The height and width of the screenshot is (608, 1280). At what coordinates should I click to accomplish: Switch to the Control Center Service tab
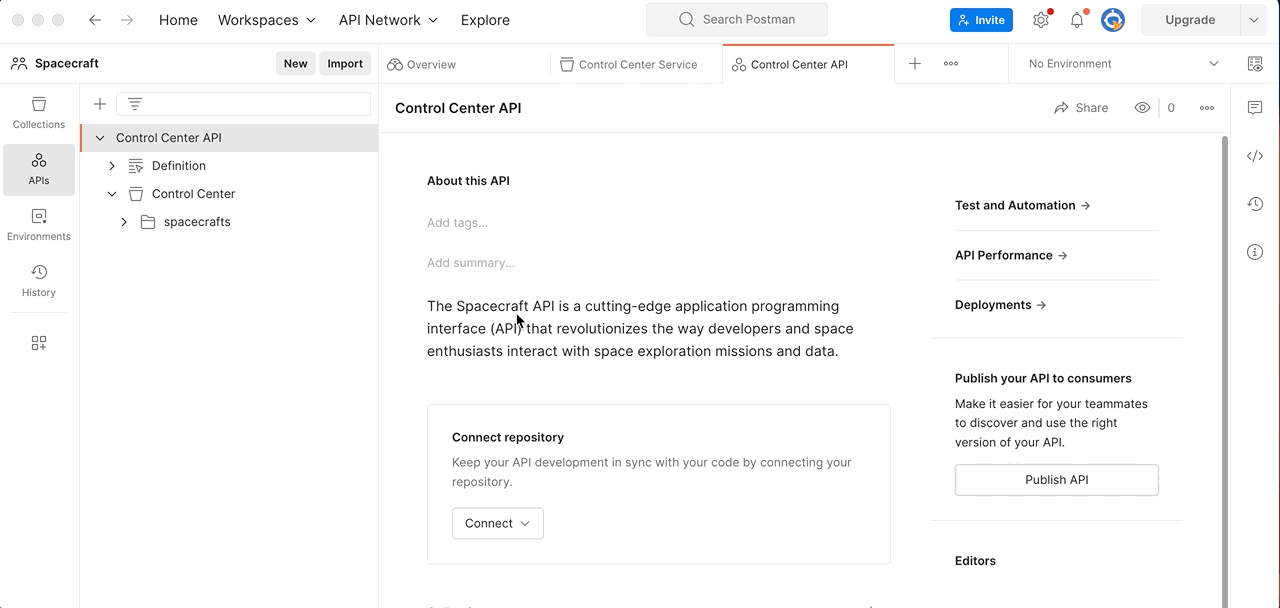click(637, 63)
